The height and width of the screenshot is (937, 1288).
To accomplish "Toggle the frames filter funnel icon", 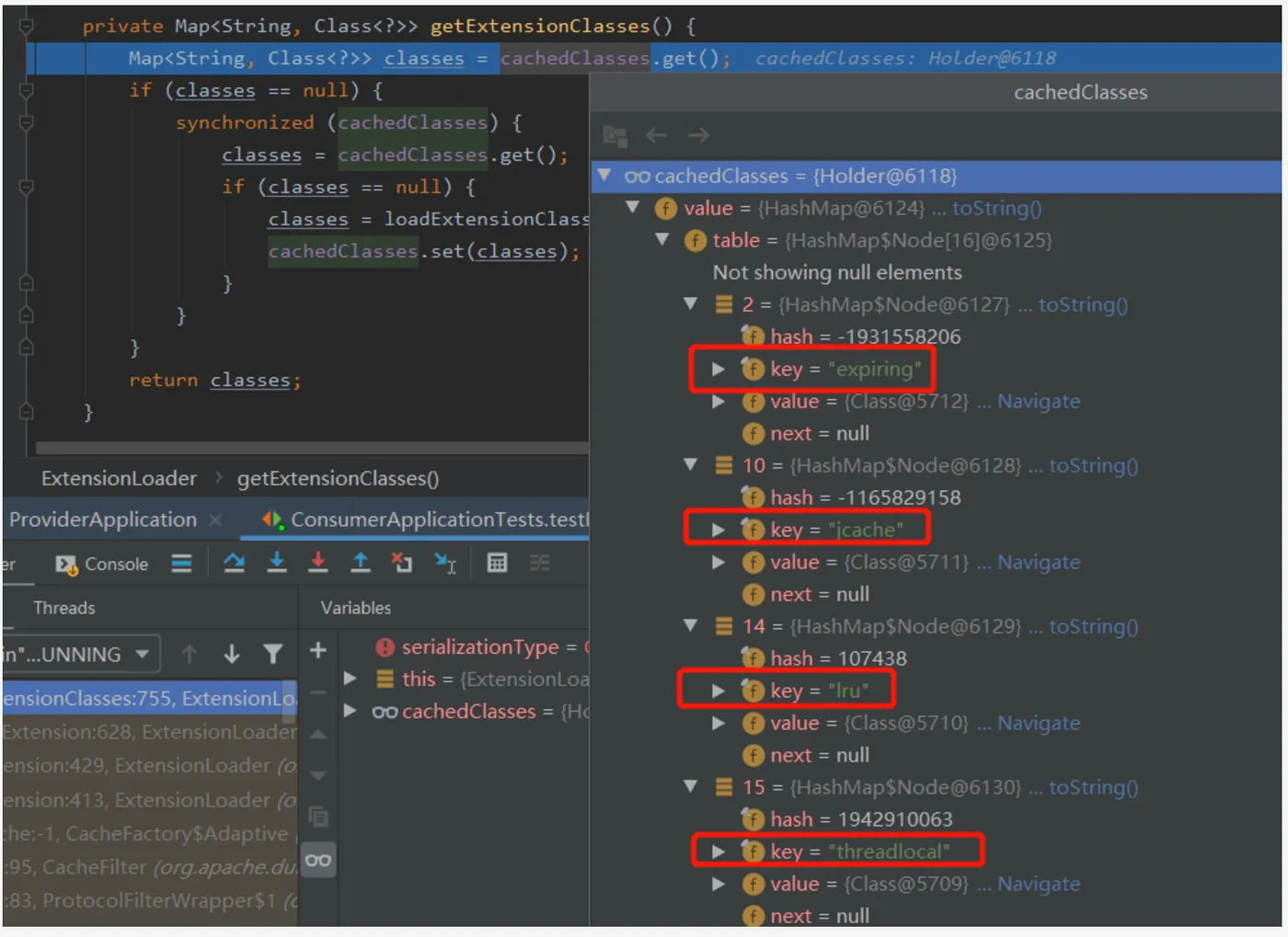I will 272,654.
